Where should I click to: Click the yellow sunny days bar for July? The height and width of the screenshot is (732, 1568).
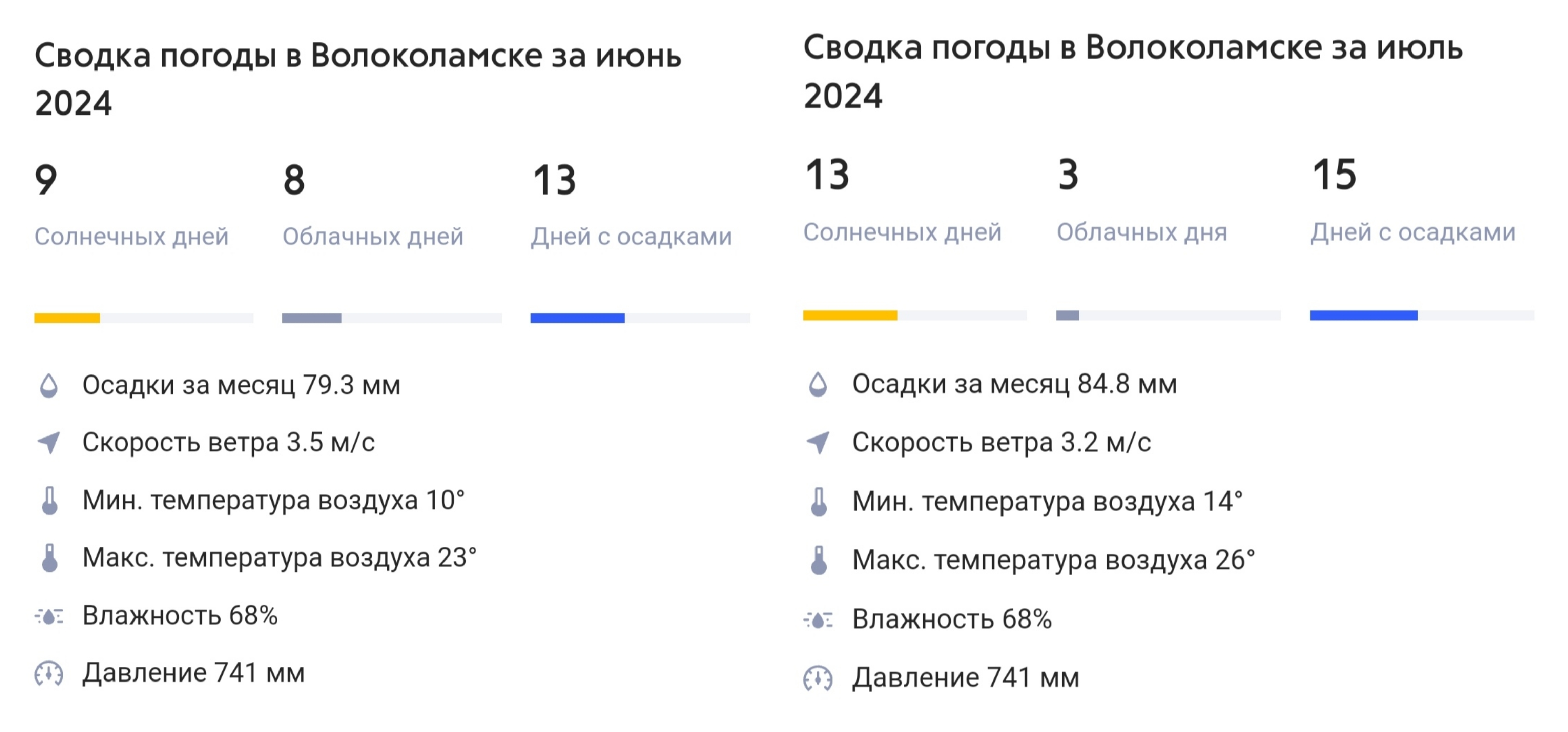850,316
